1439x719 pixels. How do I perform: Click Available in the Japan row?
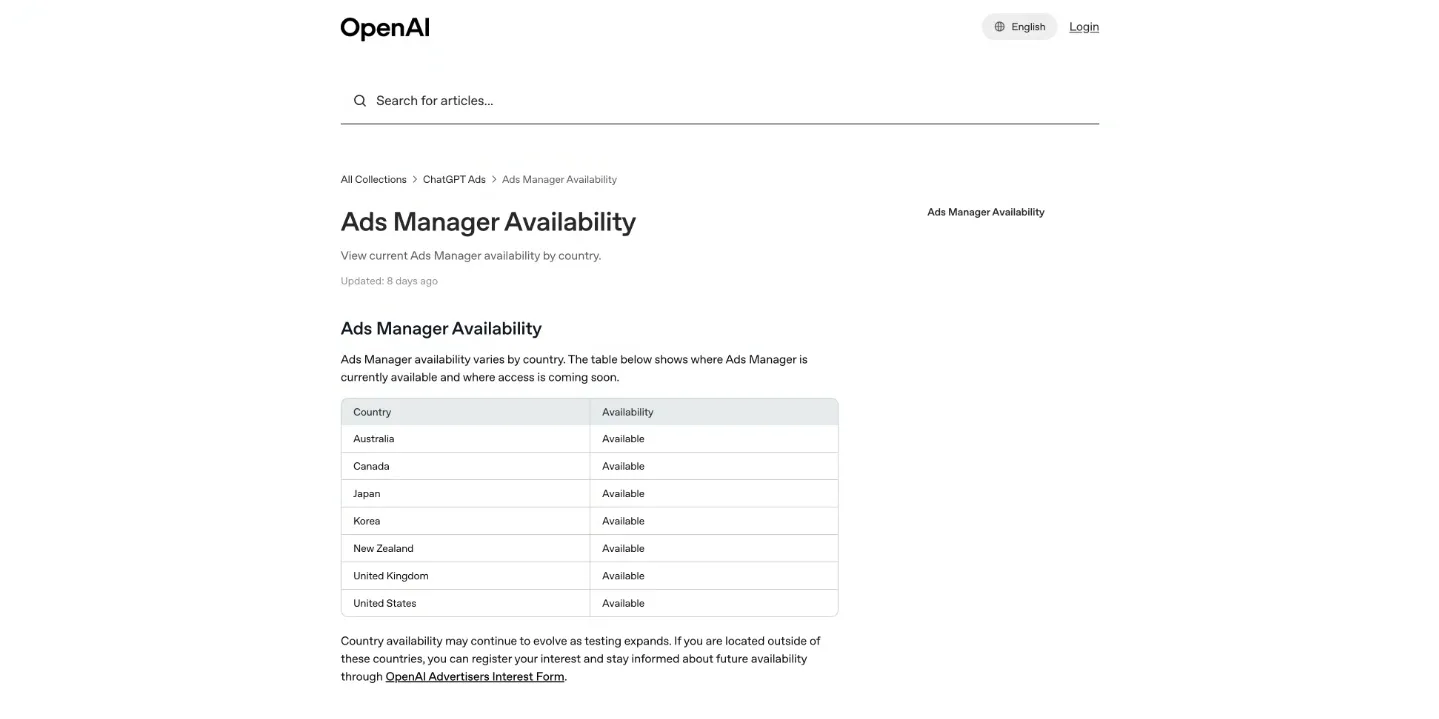(623, 494)
